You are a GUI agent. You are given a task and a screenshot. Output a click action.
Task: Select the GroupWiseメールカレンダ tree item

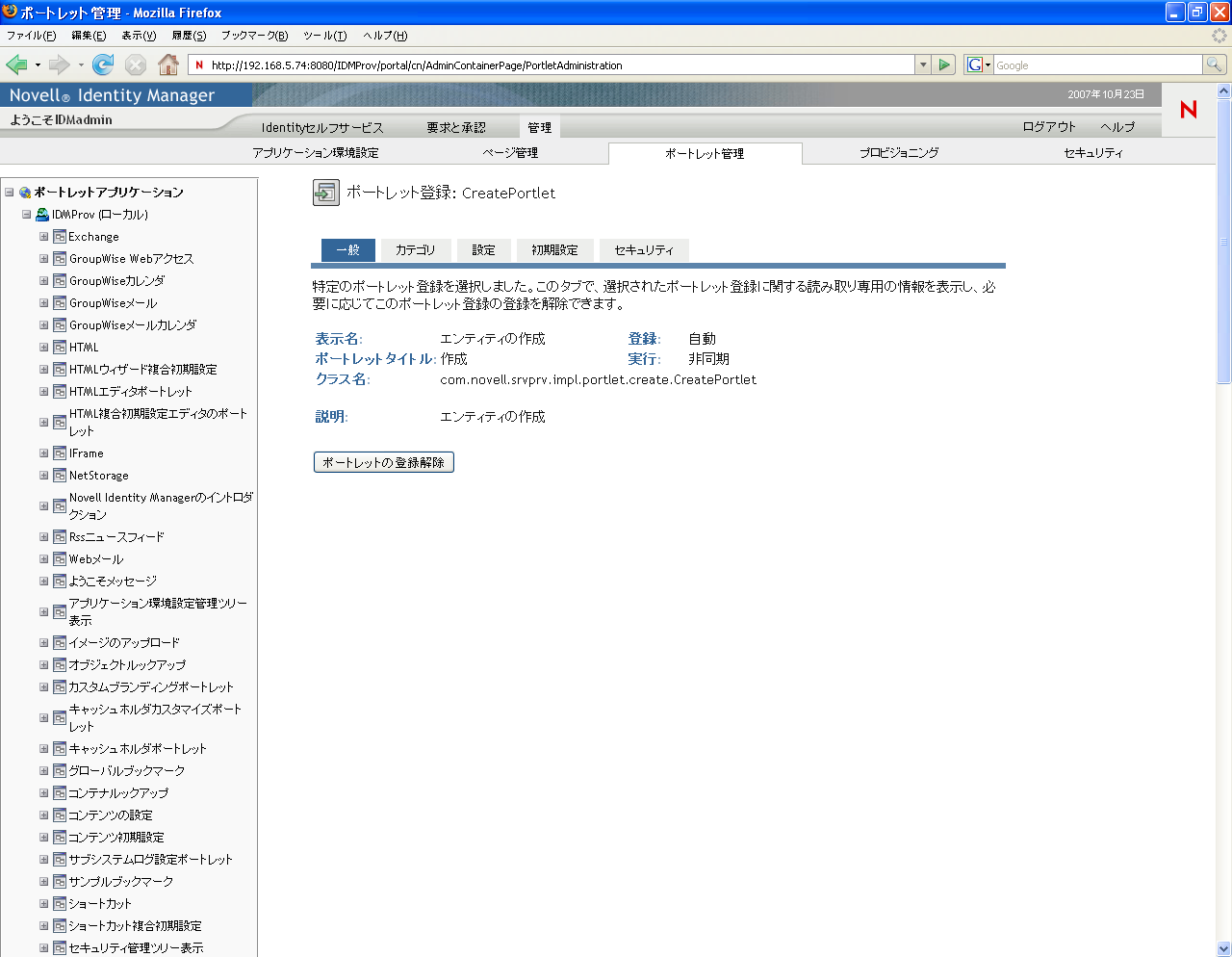[x=133, y=325]
